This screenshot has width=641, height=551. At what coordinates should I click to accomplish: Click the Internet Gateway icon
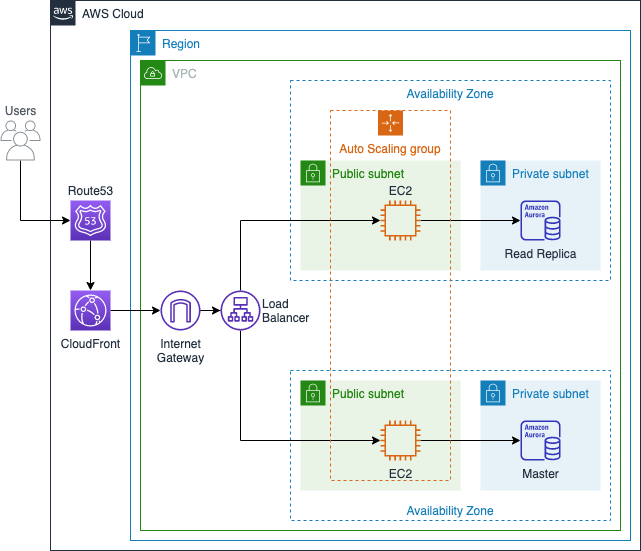[180, 310]
